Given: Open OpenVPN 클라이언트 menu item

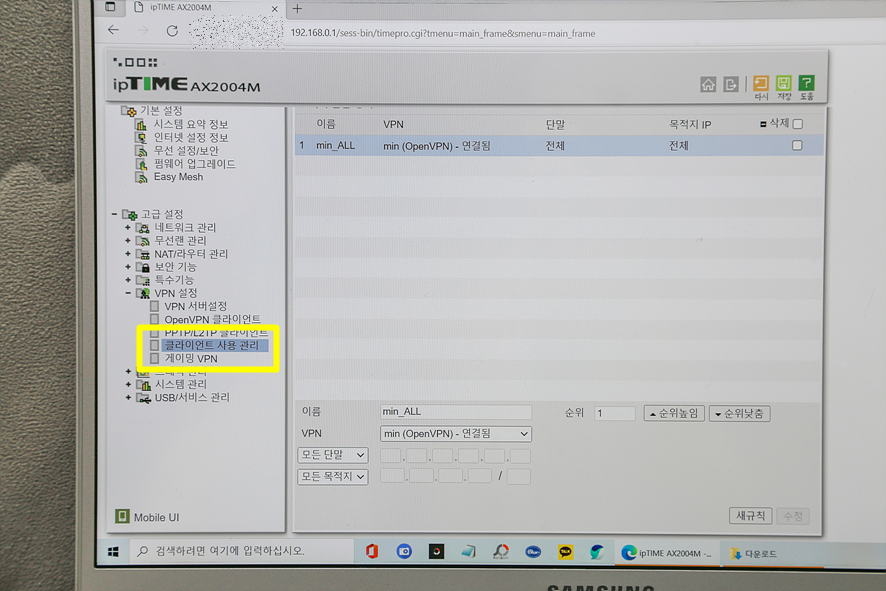Looking at the screenshot, I should pyautogui.click(x=212, y=320).
